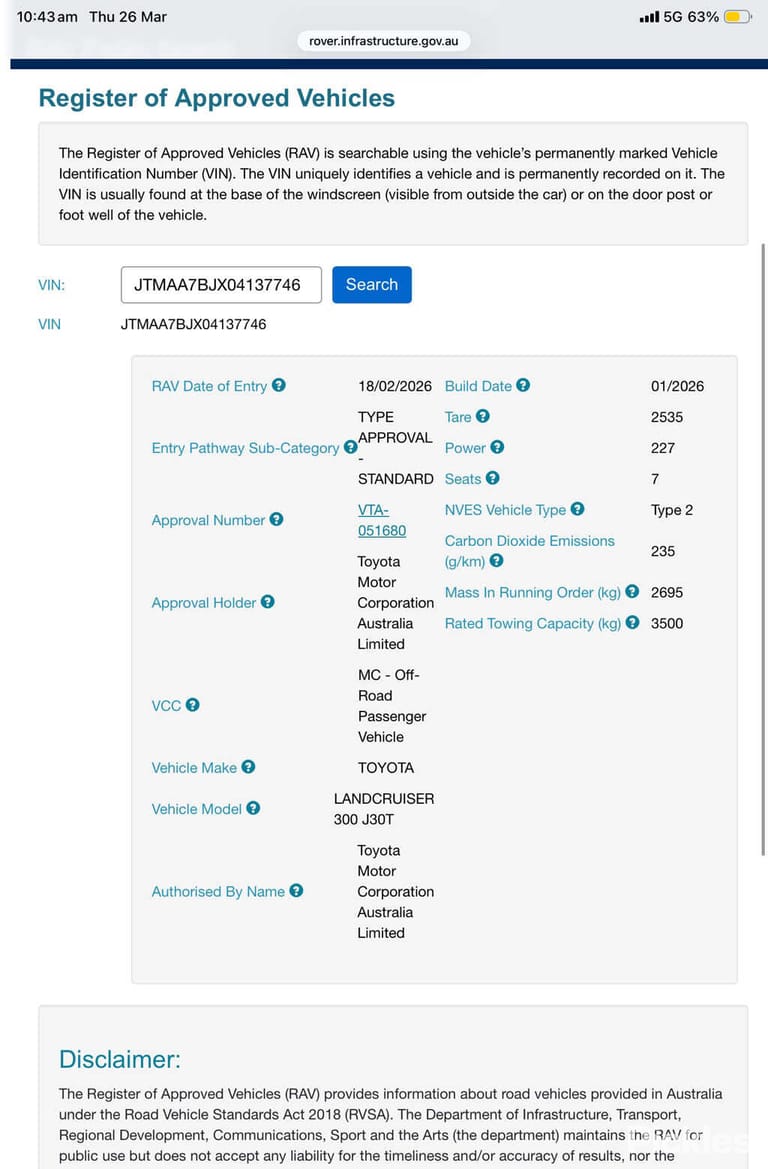Click the Tare help icon
Screen dimensions: 768x1169
pyautogui.click(x=483, y=416)
